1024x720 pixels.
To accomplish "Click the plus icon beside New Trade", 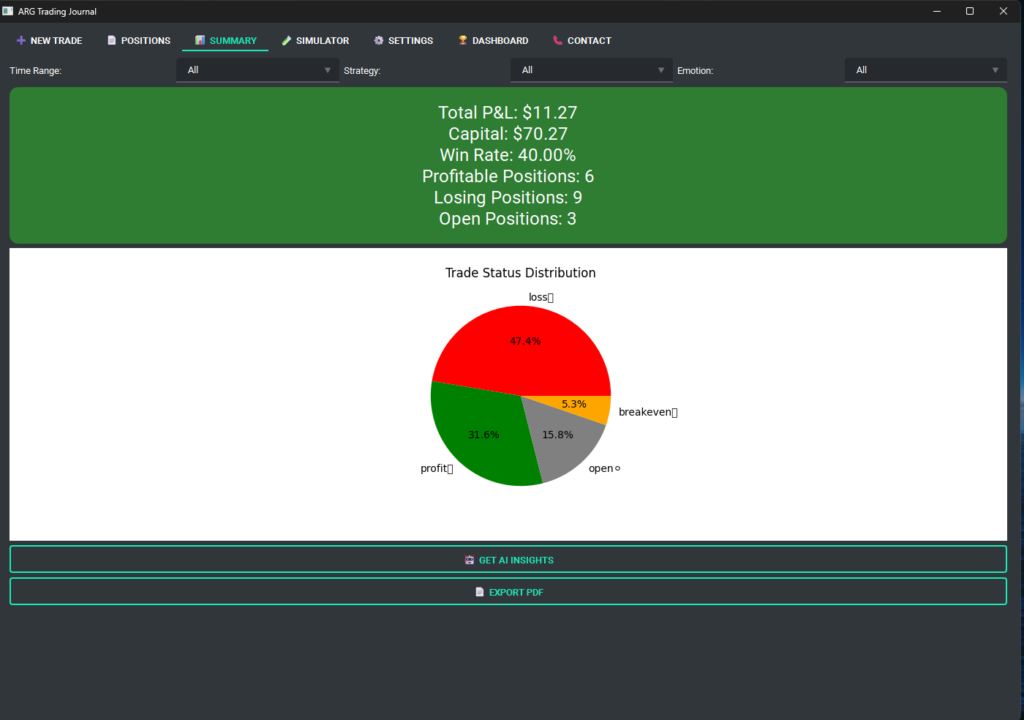I will click(21, 41).
